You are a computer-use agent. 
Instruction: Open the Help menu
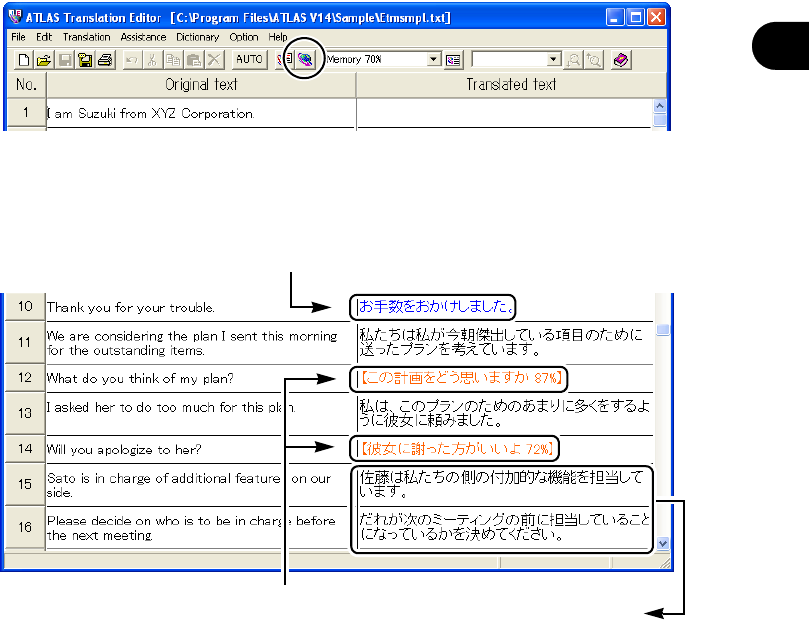(x=278, y=37)
